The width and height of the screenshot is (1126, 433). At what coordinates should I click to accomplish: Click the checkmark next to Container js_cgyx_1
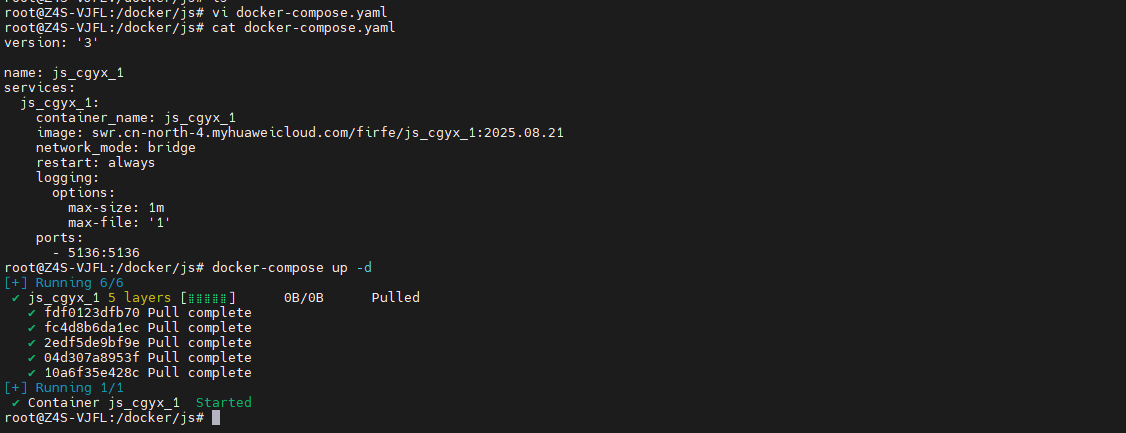point(16,403)
